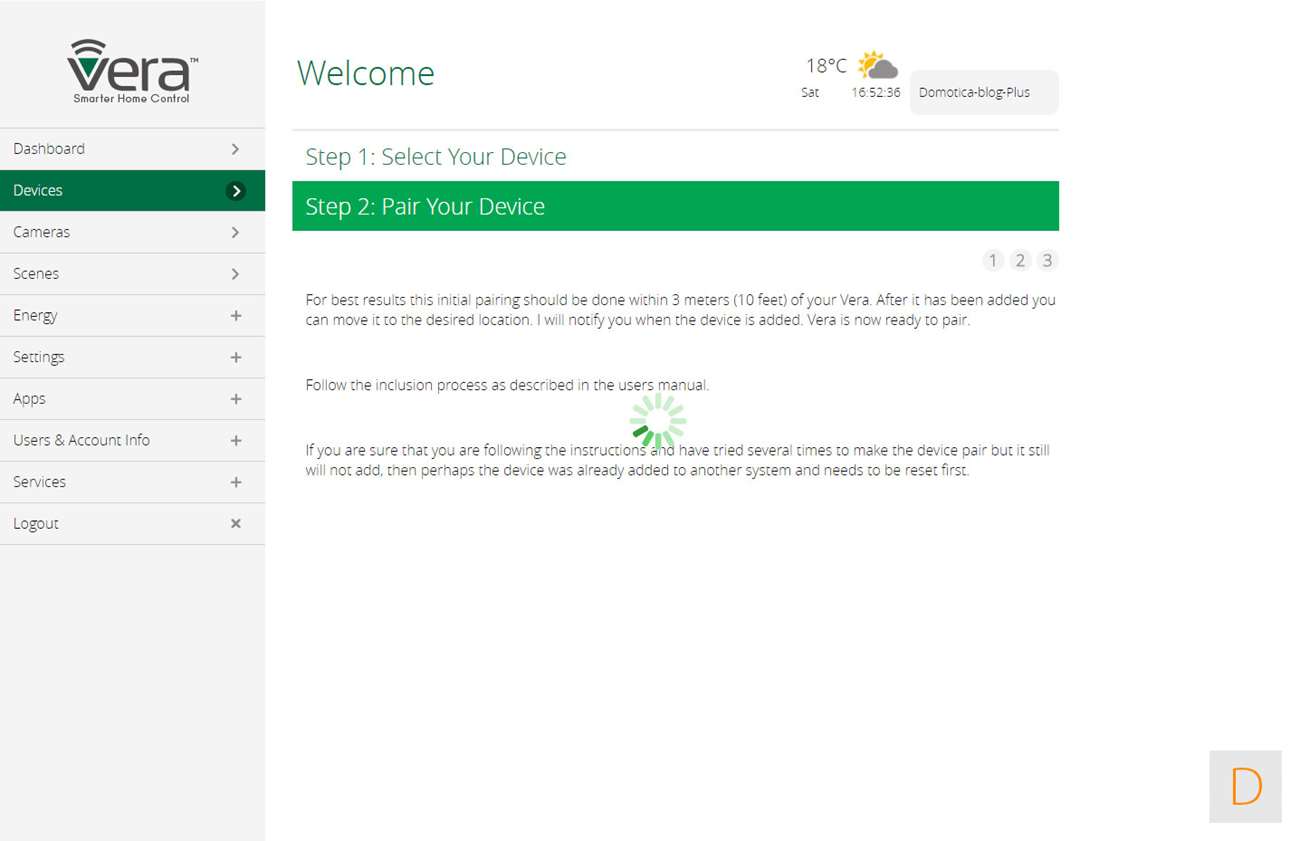Click the Scenes chevron arrow
Image resolution: width=1300 pixels, height=841 pixels.
point(236,274)
